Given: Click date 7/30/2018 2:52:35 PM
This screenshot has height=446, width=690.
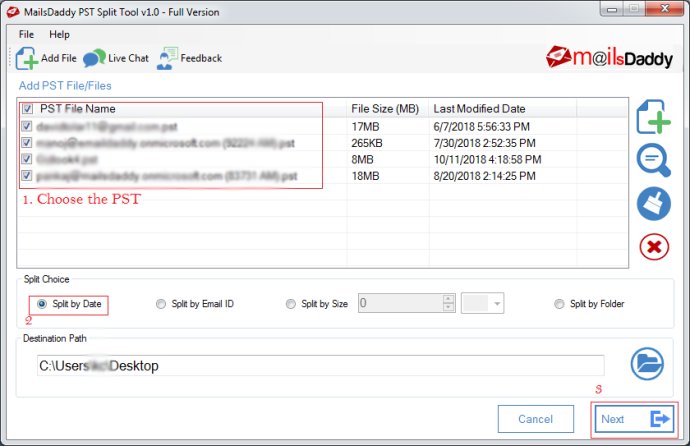Looking at the screenshot, I should tap(484, 143).
